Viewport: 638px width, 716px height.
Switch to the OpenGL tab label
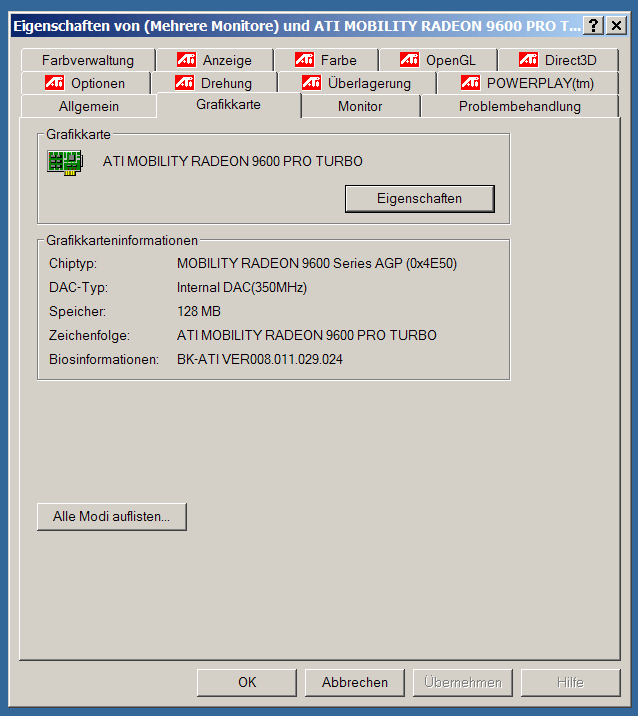click(x=451, y=60)
